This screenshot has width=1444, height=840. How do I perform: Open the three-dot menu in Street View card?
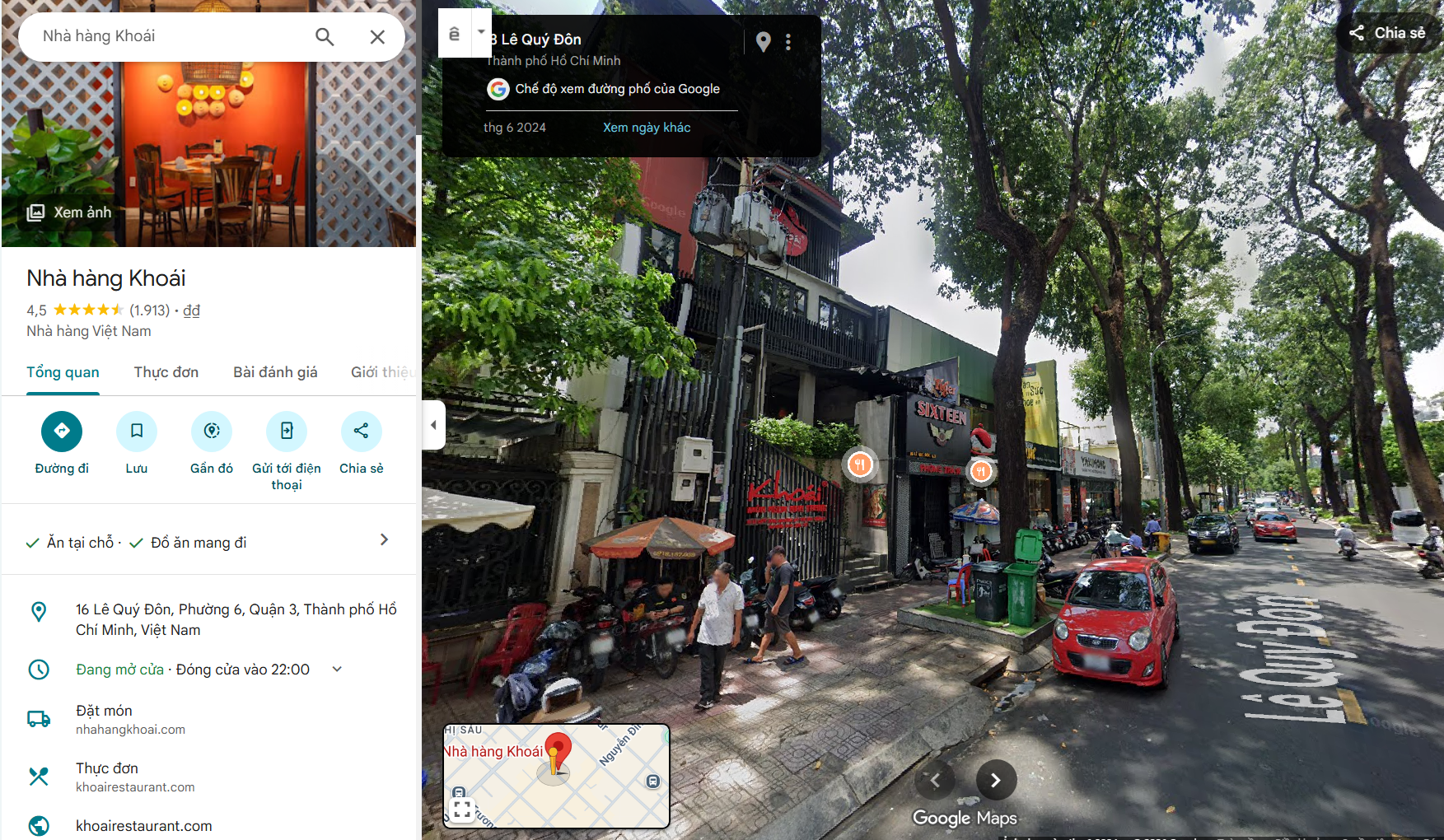[788, 42]
